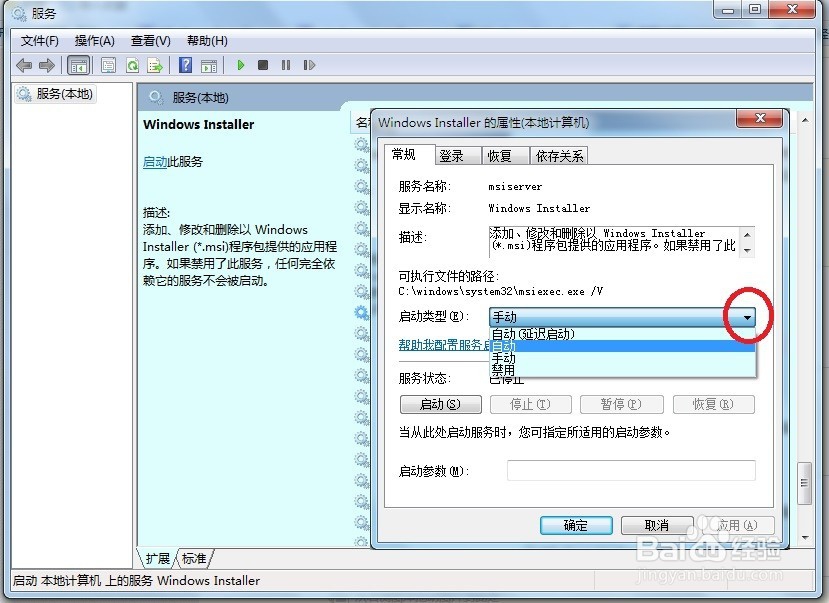Click the services list scrollbar thumb

804,483
